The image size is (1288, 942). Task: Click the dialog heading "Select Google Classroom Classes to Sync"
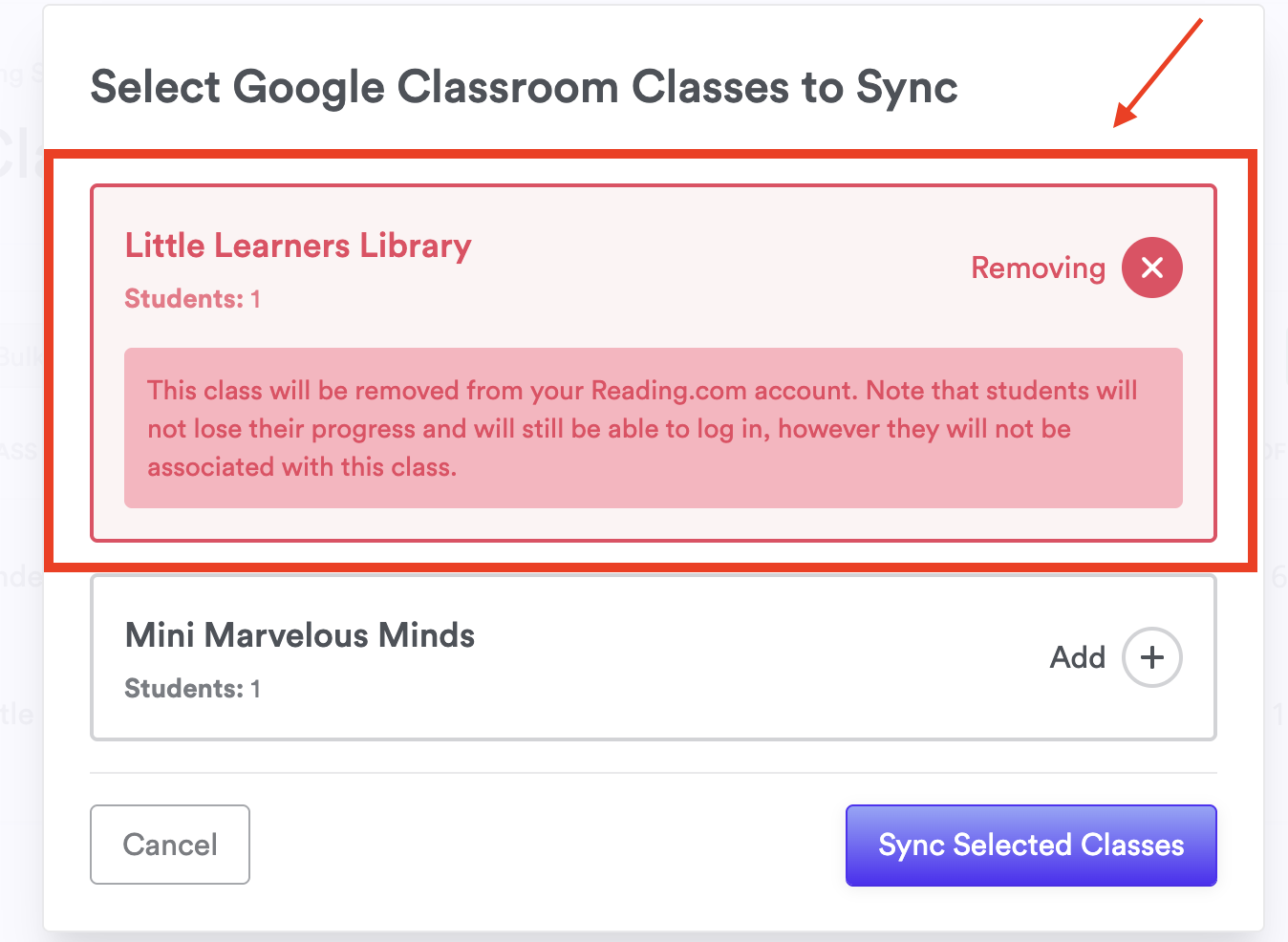pos(524,87)
